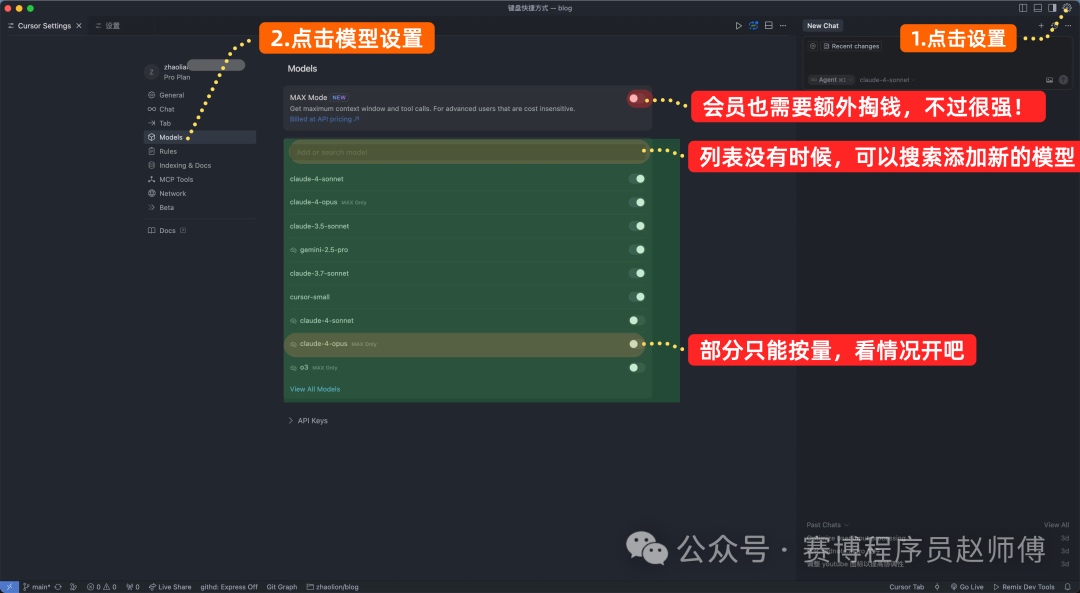Expand the API Keys section
The width and height of the screenshot is (1080, 593).
[308, 420]
